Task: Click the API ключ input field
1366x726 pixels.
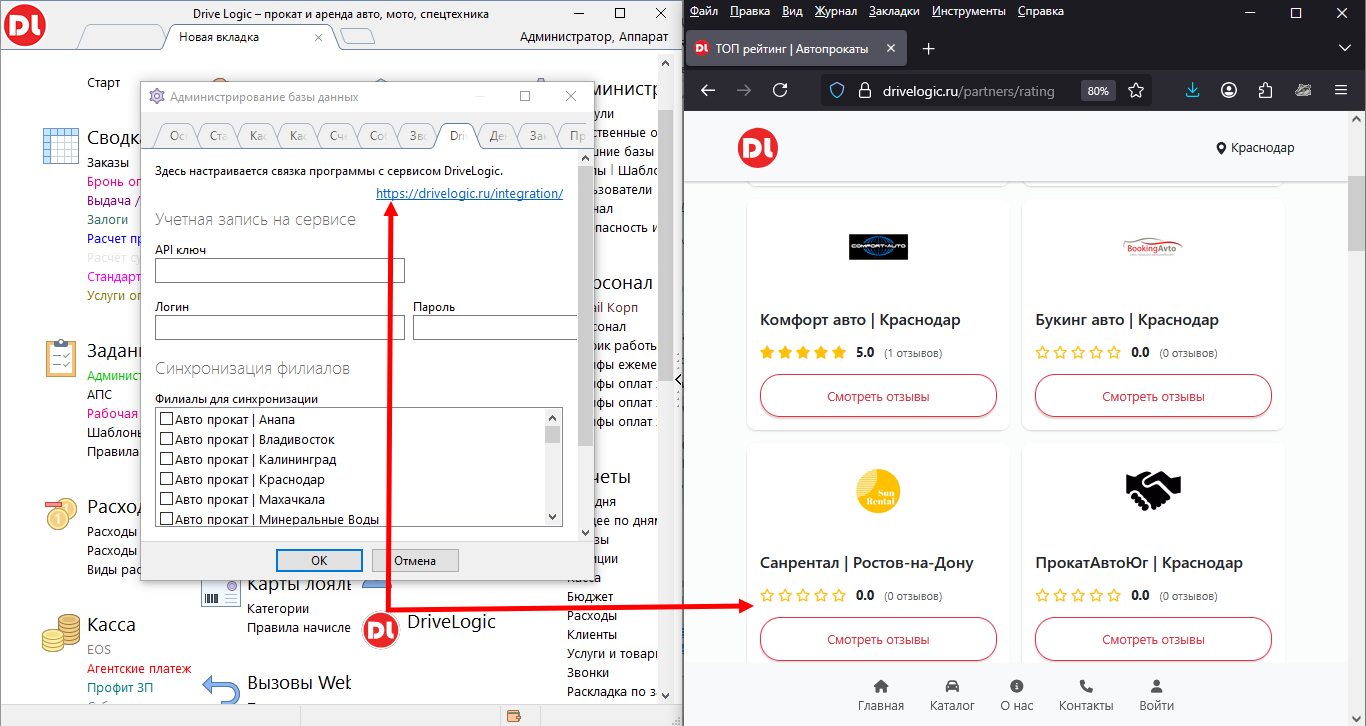Action: point(280,270)
